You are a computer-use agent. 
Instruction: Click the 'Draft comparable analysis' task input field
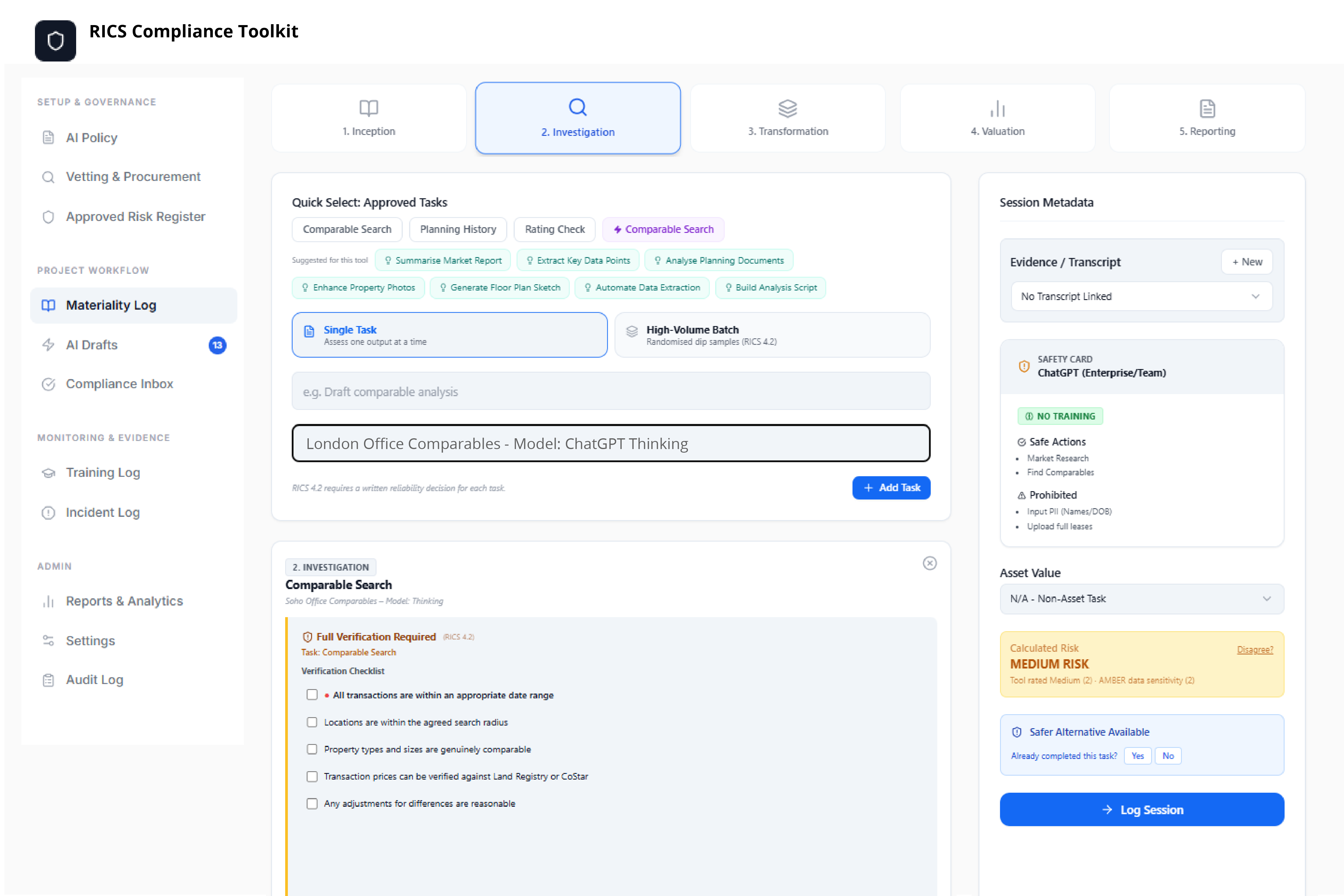(x=611, y=391)
